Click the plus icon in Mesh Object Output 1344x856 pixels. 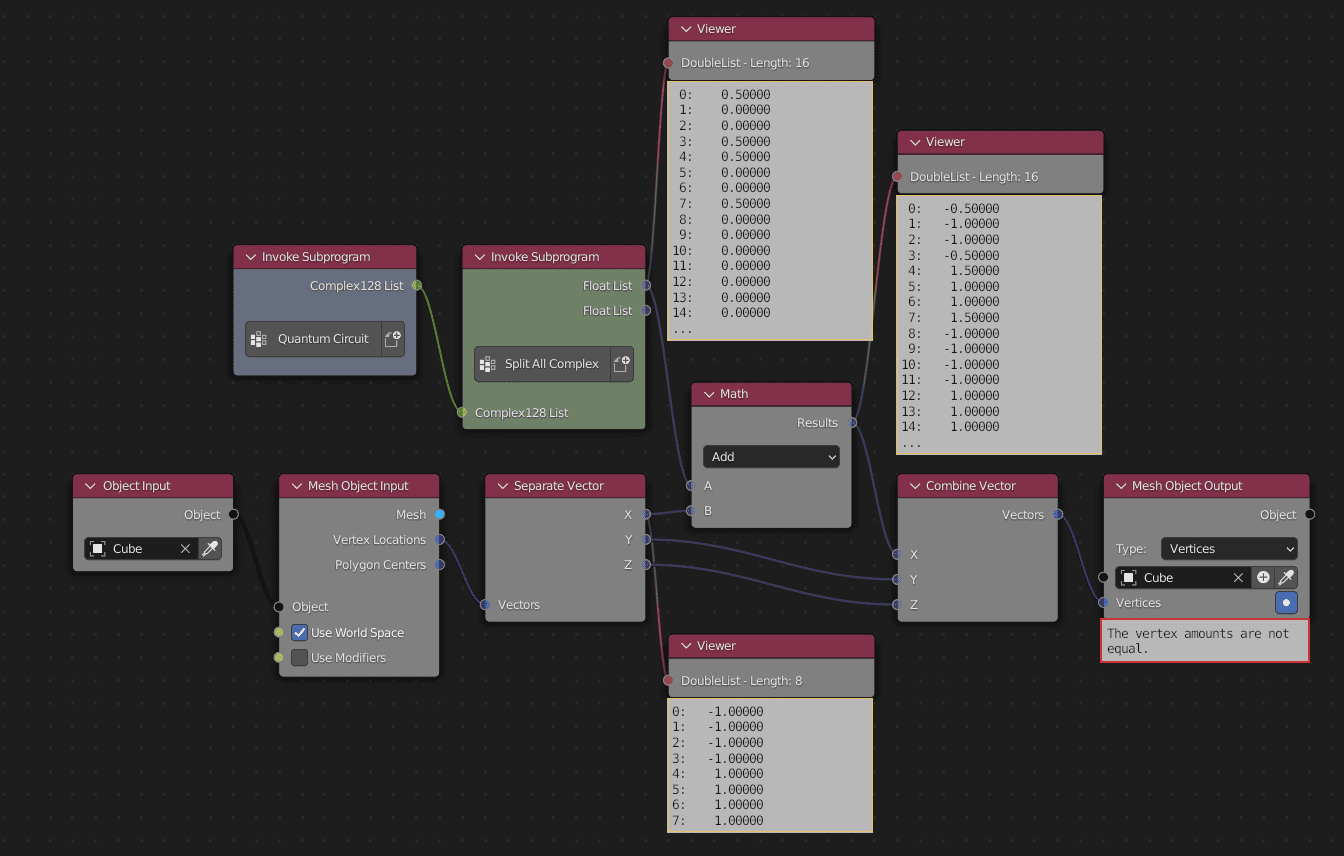[1263, 578]
